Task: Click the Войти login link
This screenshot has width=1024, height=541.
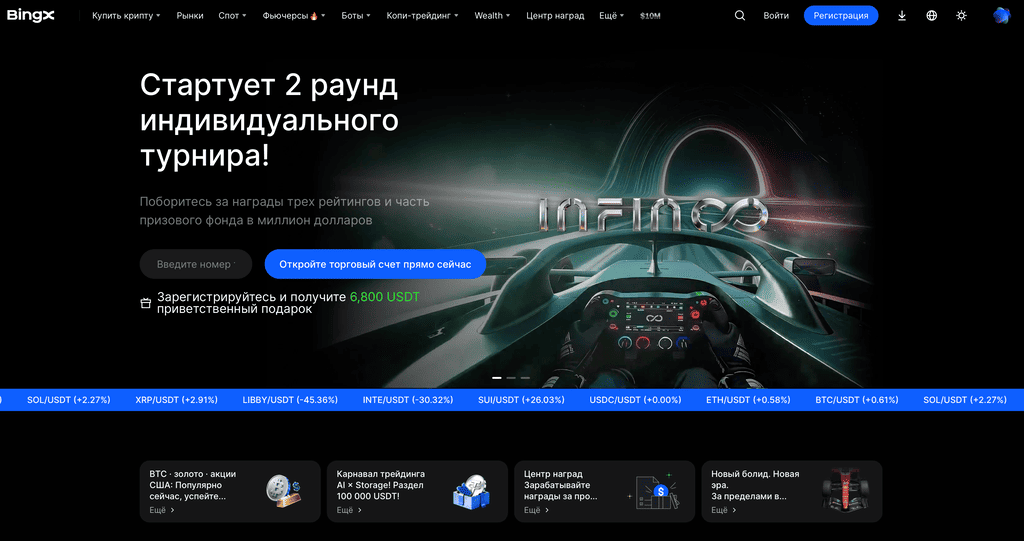Action: (x=776, y=16)
